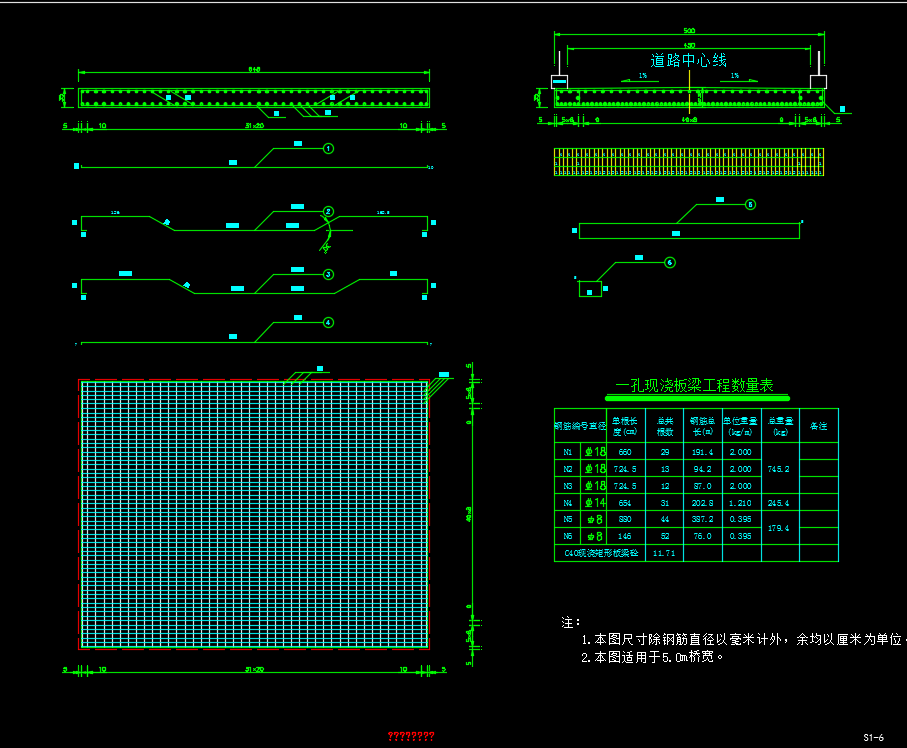The height and width of the screenshot is (748, 907).
Task: Select the count value 52 in the table
Action: [x=665, y=536]
